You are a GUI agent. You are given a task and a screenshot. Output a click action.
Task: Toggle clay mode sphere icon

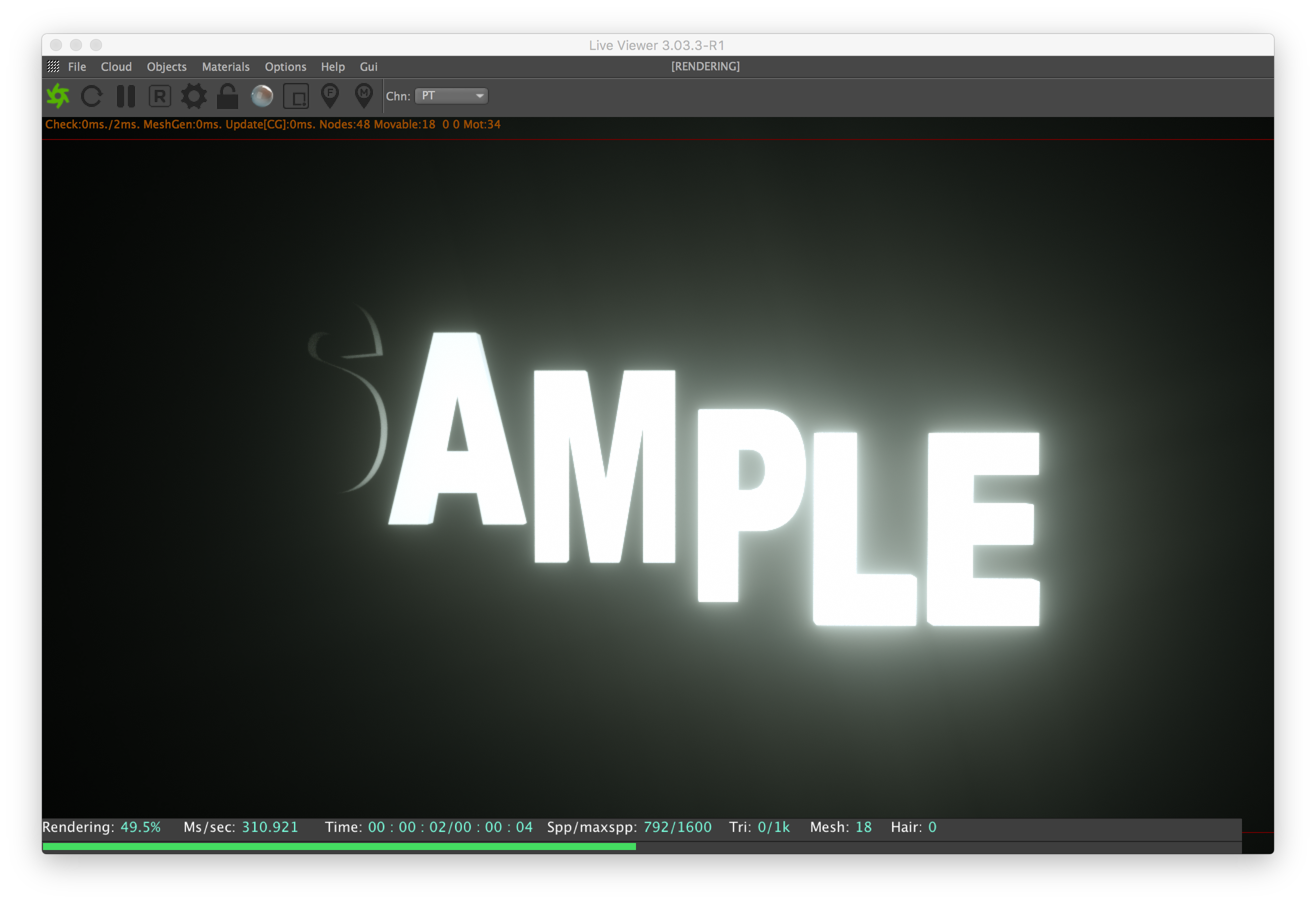tap(261, 95)
